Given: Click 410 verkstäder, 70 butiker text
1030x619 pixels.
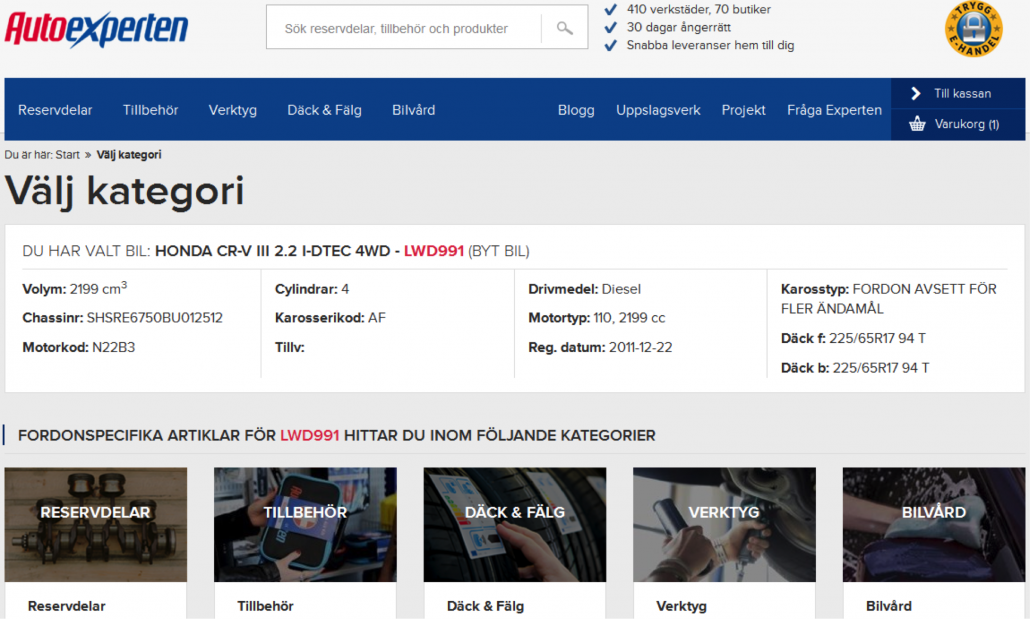Looking at the screenshot, I should 699,9.
